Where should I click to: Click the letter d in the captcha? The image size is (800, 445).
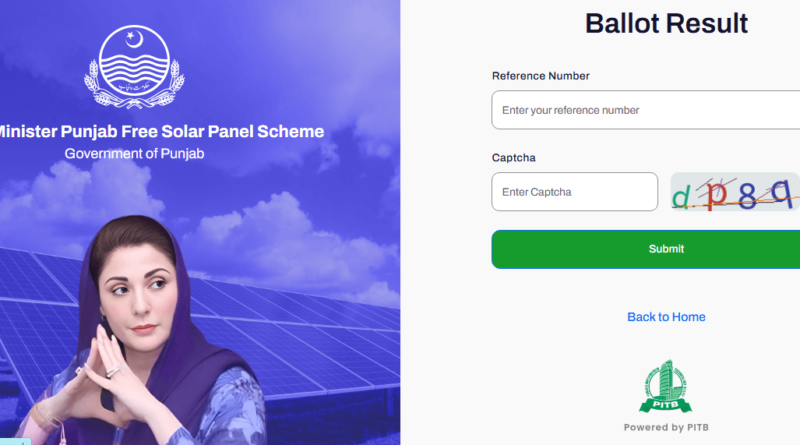681,198
